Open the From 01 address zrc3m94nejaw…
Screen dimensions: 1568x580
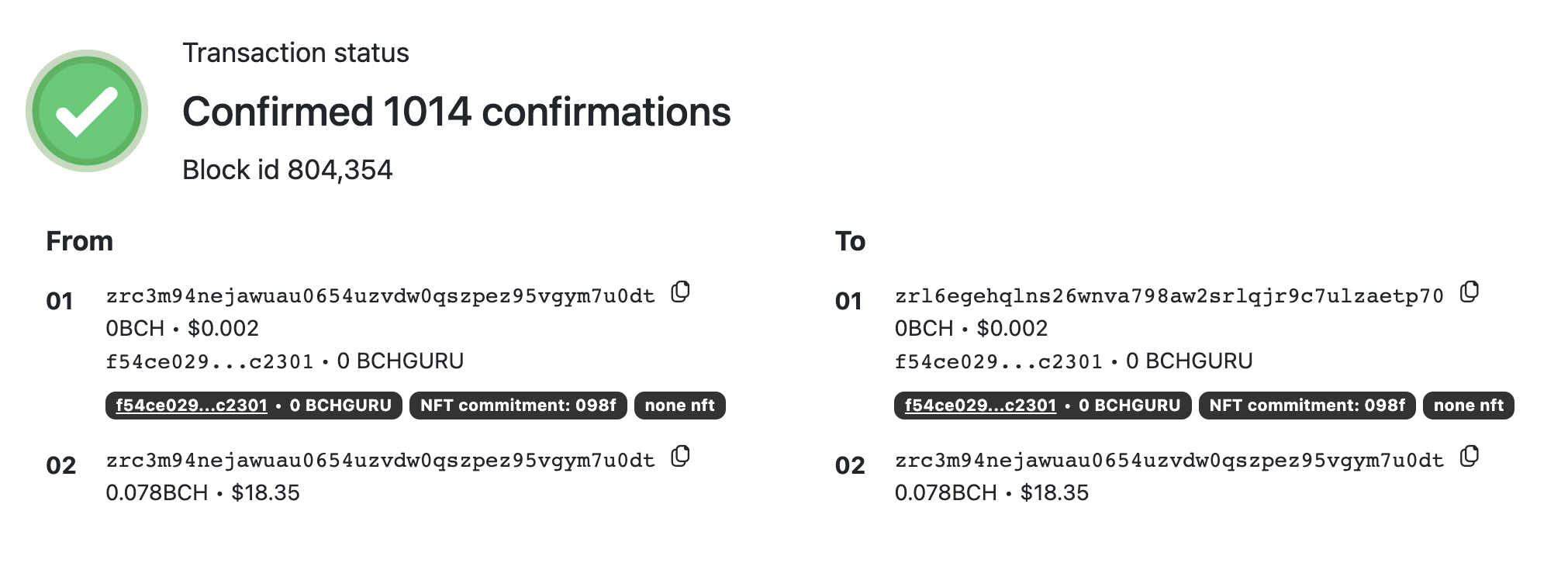click(x=380, y=296)
